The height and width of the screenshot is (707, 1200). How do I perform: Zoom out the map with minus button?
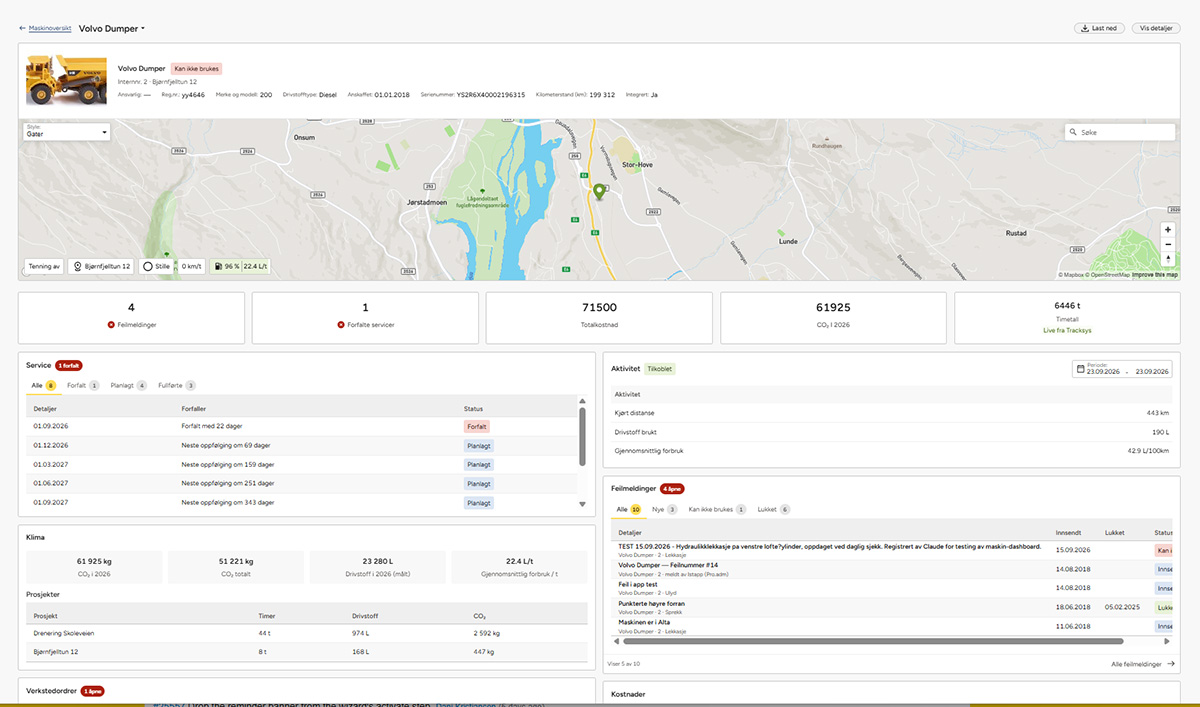pyautogui.click(x=1167, y=244)
